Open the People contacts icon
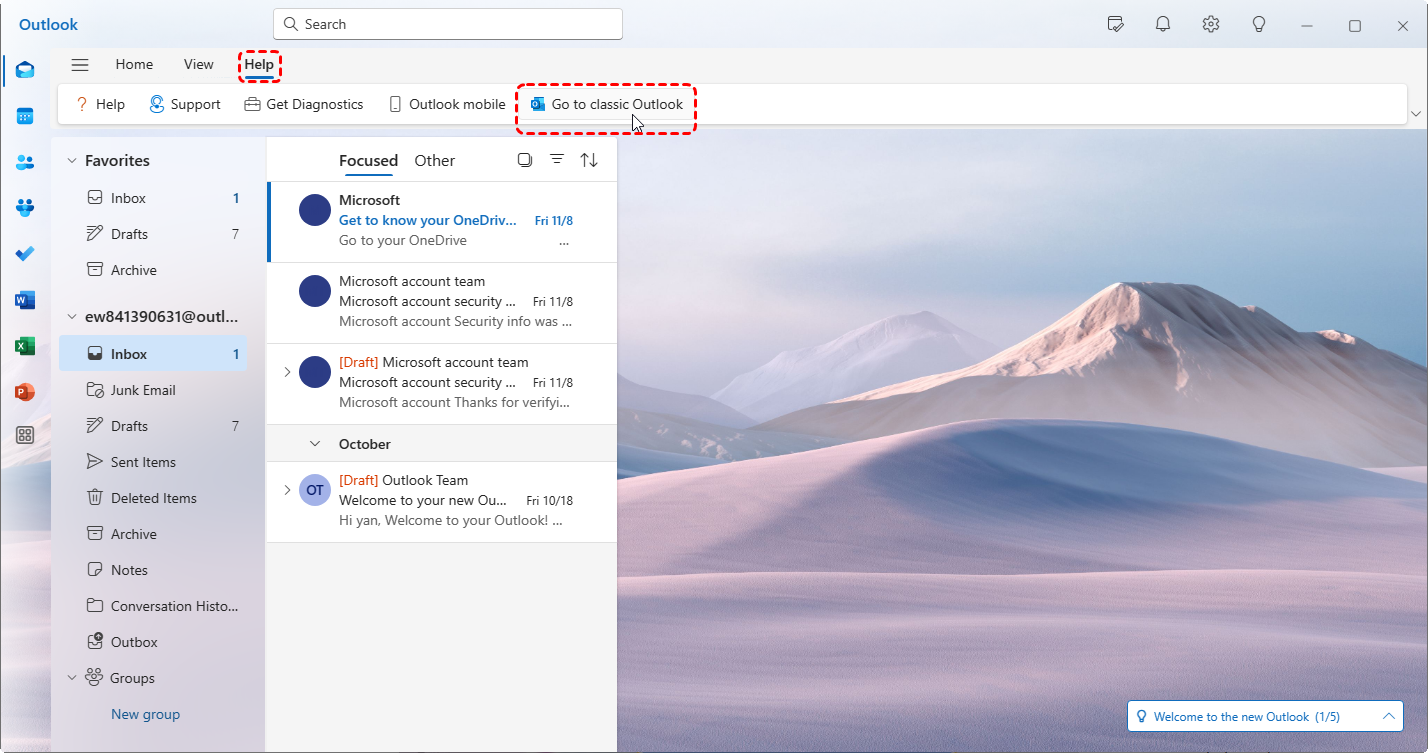Viewport: 1428px width, 753px height. click(25, 162)
